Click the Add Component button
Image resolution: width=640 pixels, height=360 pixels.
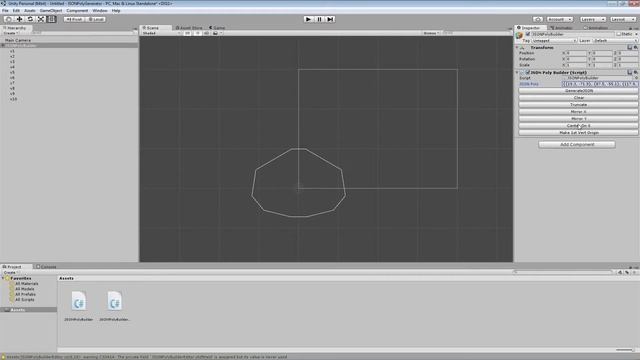click(x=577, y=144)
